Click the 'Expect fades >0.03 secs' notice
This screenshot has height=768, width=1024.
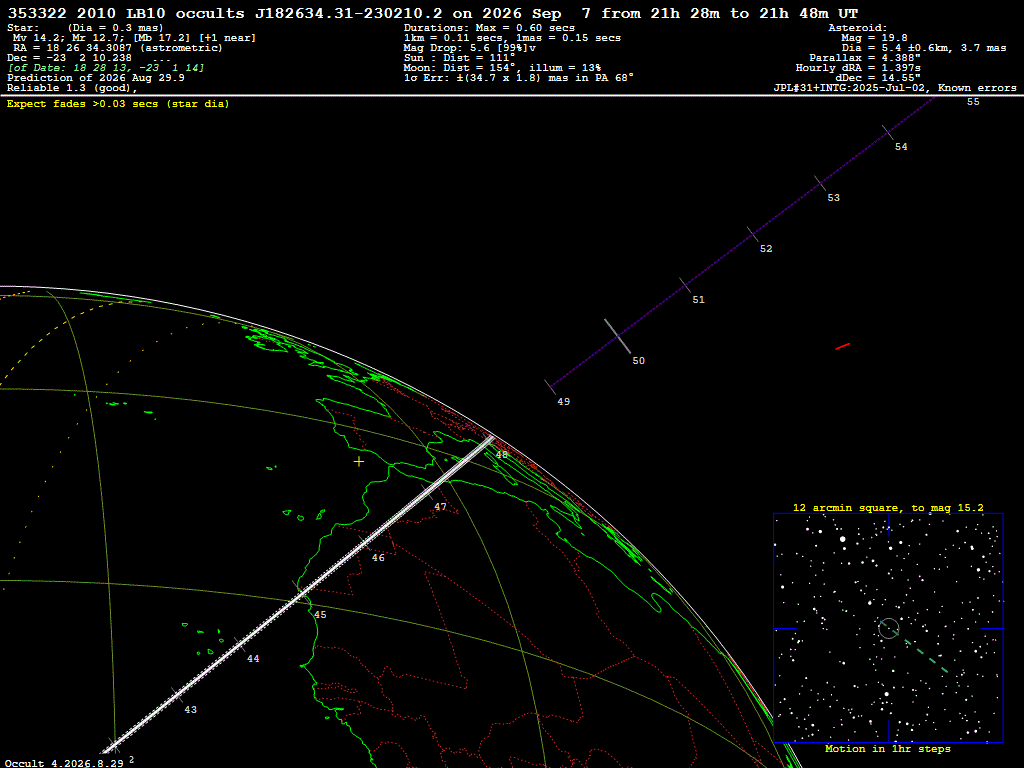pos(118,104)
